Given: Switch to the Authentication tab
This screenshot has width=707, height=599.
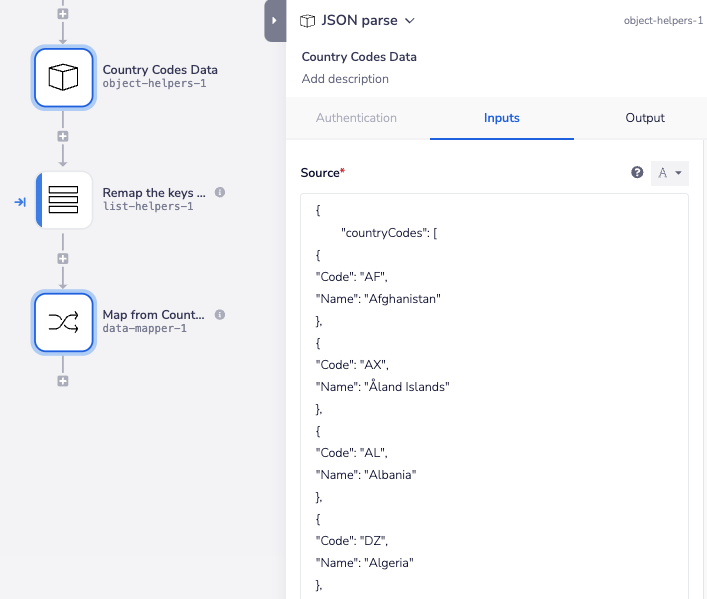Looking at the screenshot, I should (356, 118).
